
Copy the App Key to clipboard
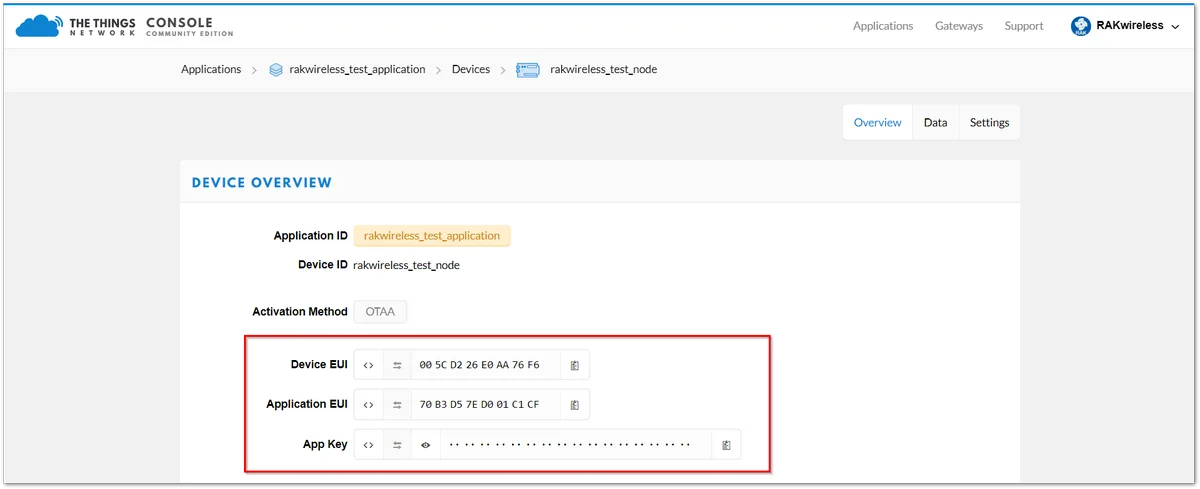click(x=727, y=444)
